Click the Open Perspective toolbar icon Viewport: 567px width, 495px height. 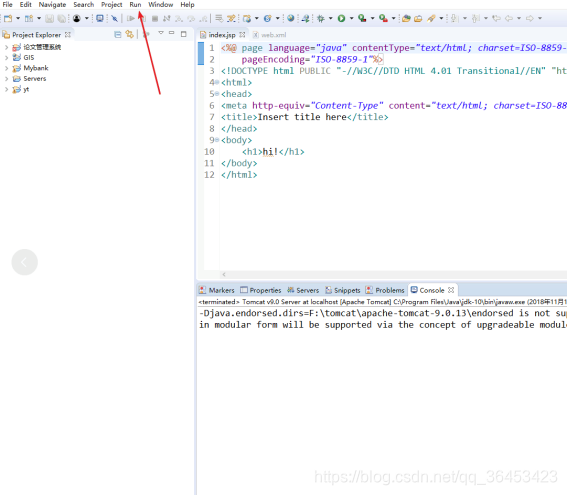pos(29,18)
